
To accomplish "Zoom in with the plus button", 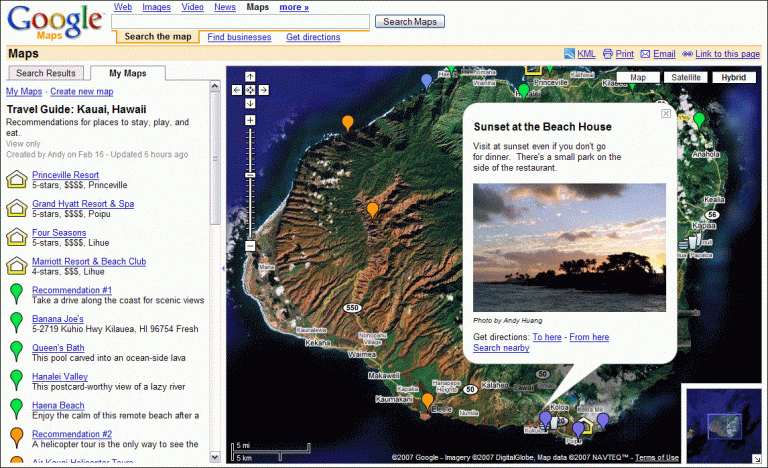I will point(250,120).
